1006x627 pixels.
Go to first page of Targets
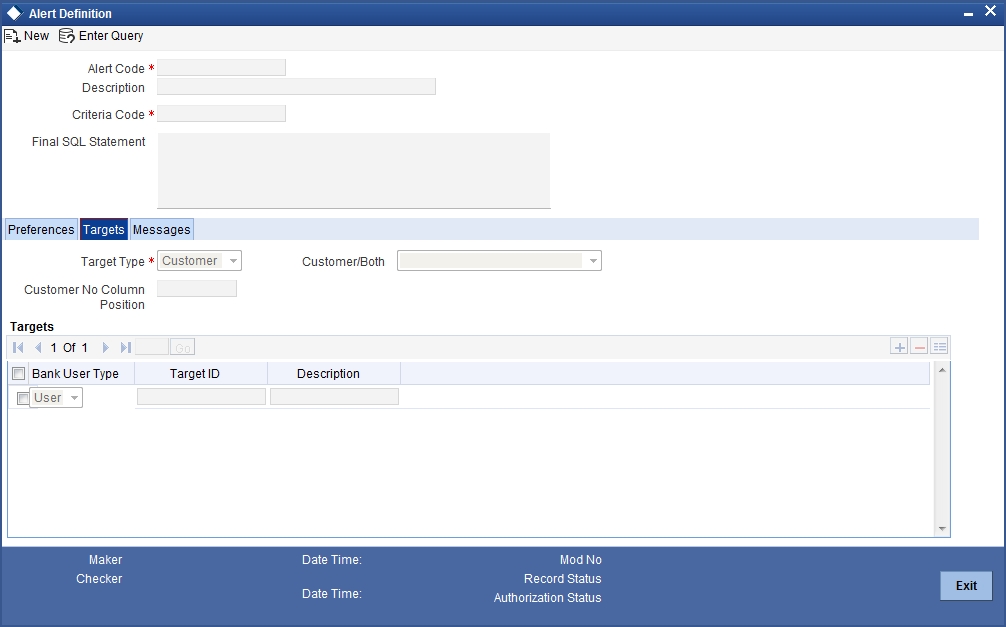click(x=18, y=347)
